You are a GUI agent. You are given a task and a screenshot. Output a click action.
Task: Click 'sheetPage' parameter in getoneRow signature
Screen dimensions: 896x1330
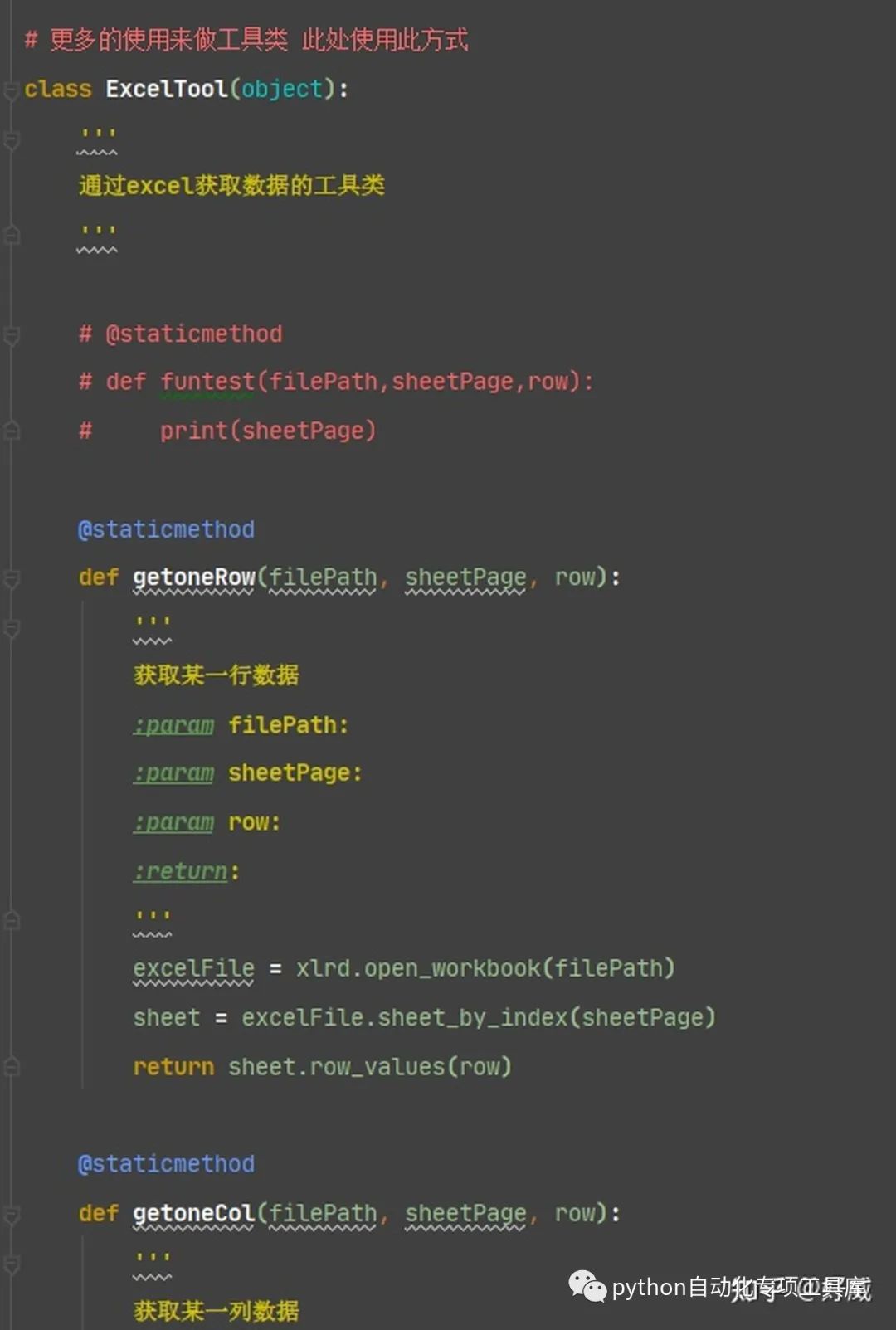coord(465,577)
